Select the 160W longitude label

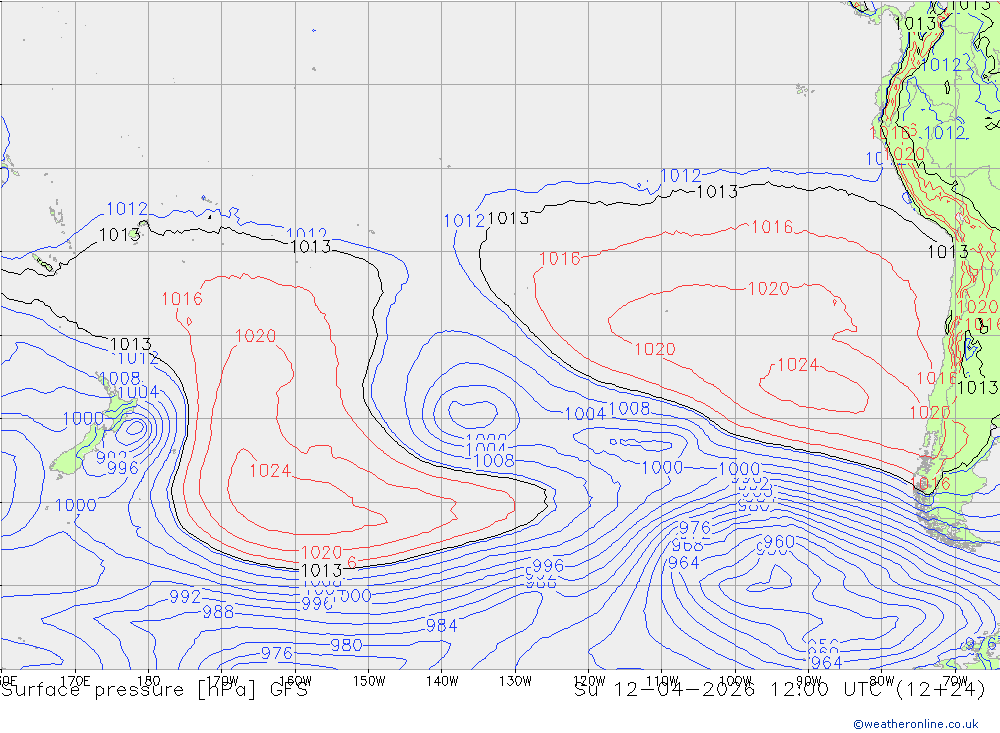coord(295,681)
